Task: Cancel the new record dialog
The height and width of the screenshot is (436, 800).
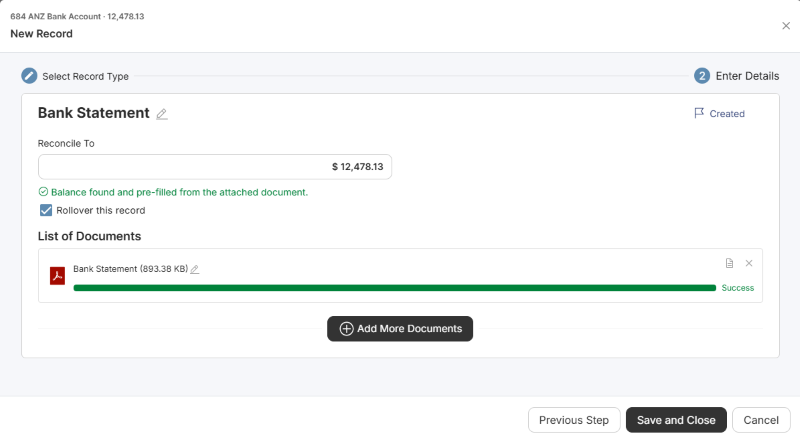Action: pos(761,420)
